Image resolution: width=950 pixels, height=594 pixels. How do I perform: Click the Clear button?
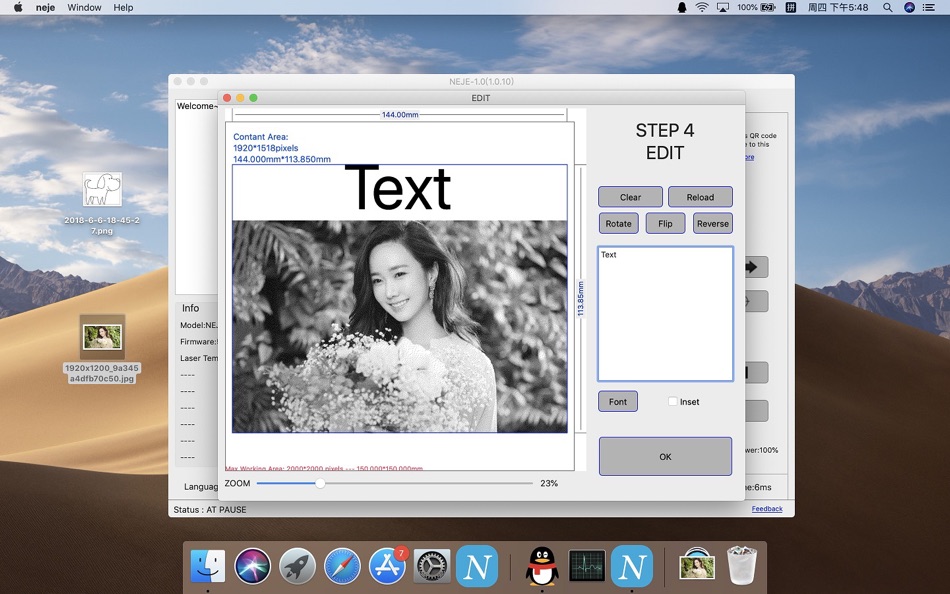(x=630, y=197)
